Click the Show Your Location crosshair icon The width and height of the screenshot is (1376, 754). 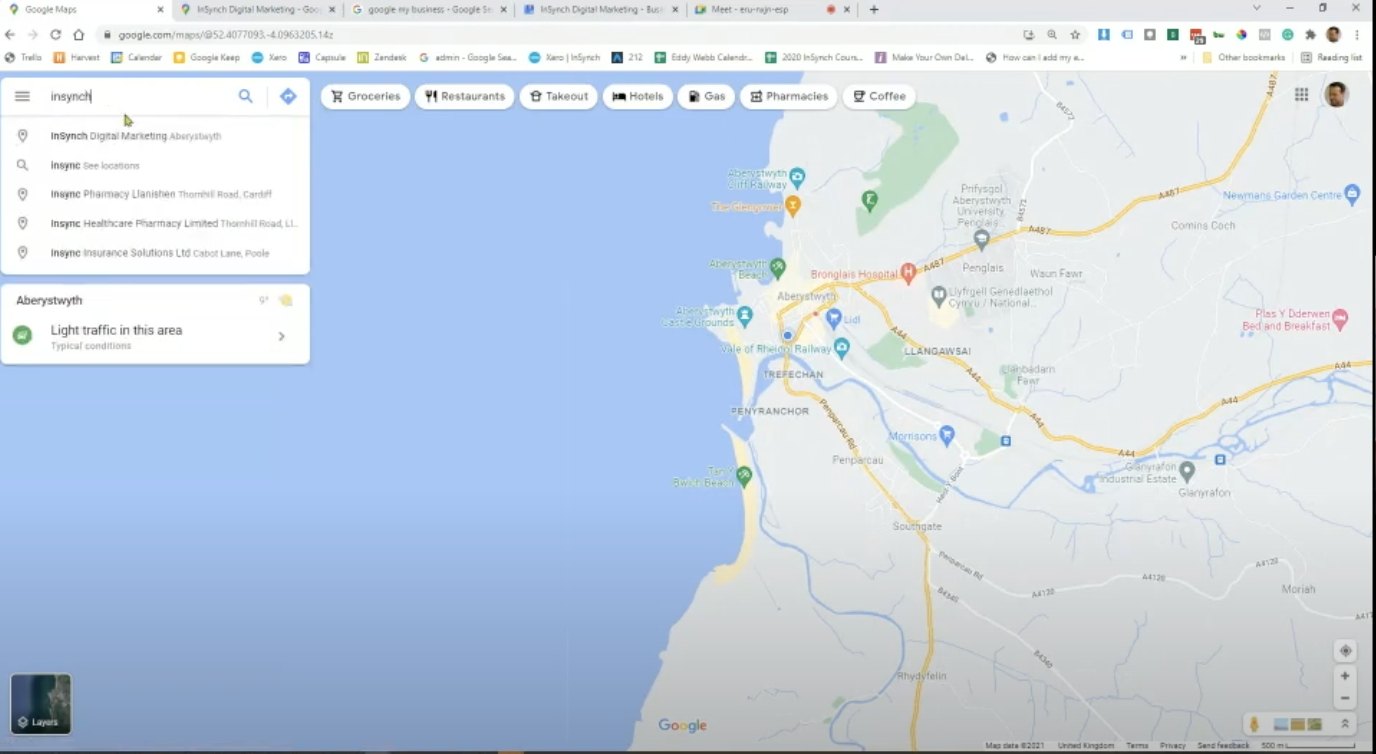click(x=1345, y=650)
